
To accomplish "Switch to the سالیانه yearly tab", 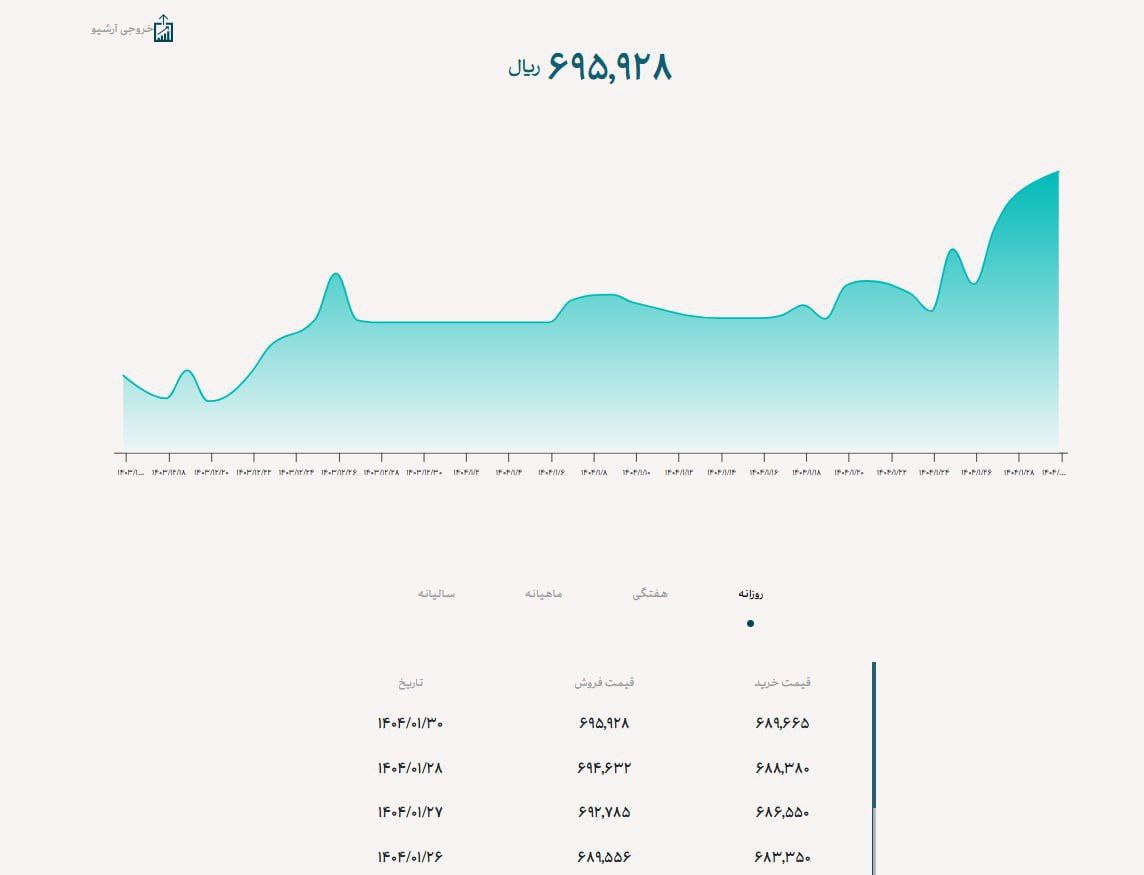I will coord(436,593).
